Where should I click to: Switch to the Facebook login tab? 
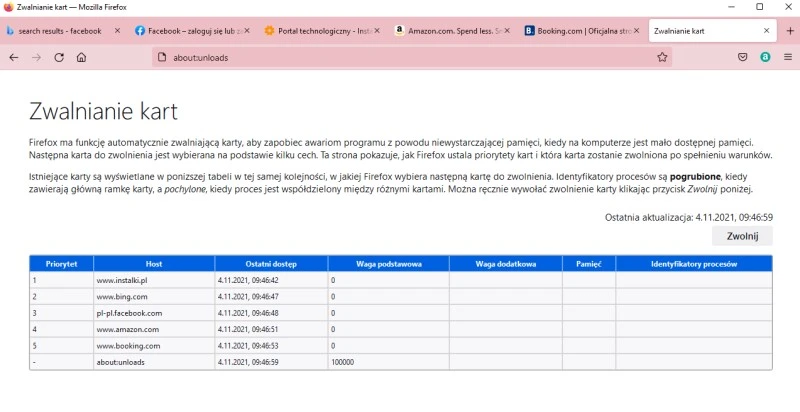(x=190, y=31)
